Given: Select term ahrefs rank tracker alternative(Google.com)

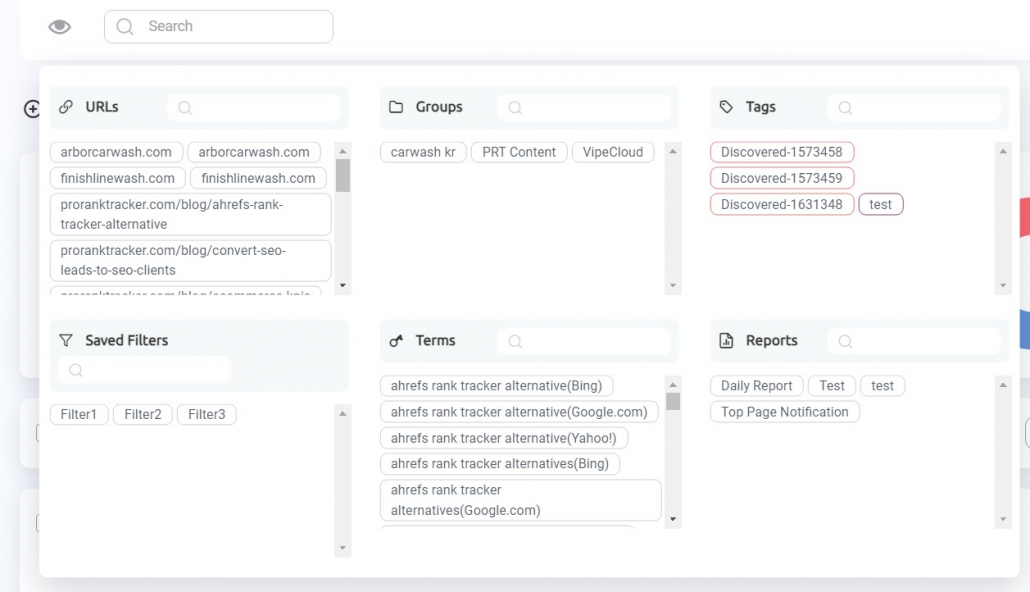Looking at the screenshot, I should pyautogui.click(x=519, y=412).
